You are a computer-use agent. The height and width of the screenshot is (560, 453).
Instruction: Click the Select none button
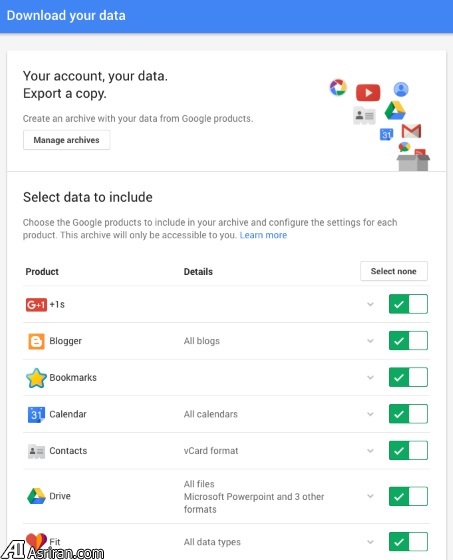tap(394, 271)
